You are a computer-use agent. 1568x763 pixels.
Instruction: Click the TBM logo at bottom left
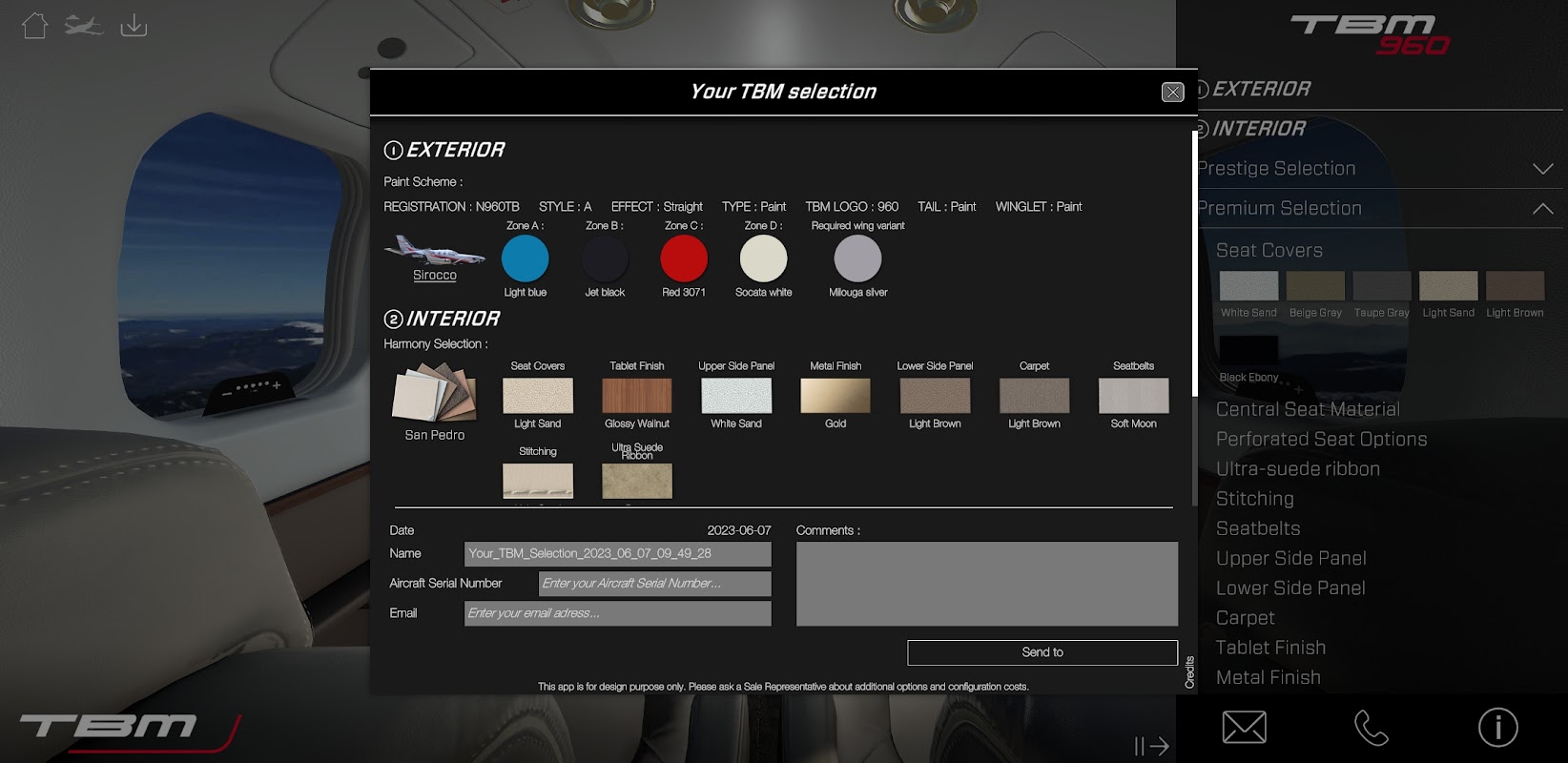(130, 732)
